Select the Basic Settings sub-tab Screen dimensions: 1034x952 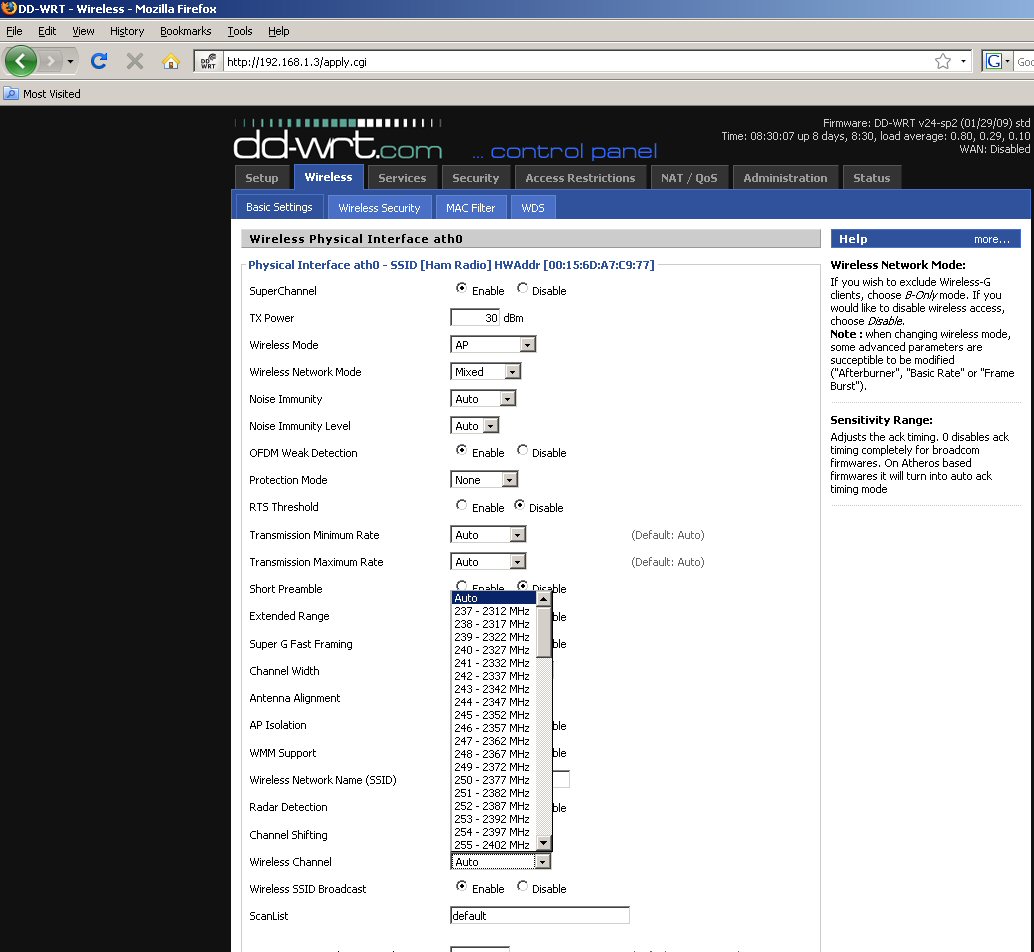coord(279,207)
